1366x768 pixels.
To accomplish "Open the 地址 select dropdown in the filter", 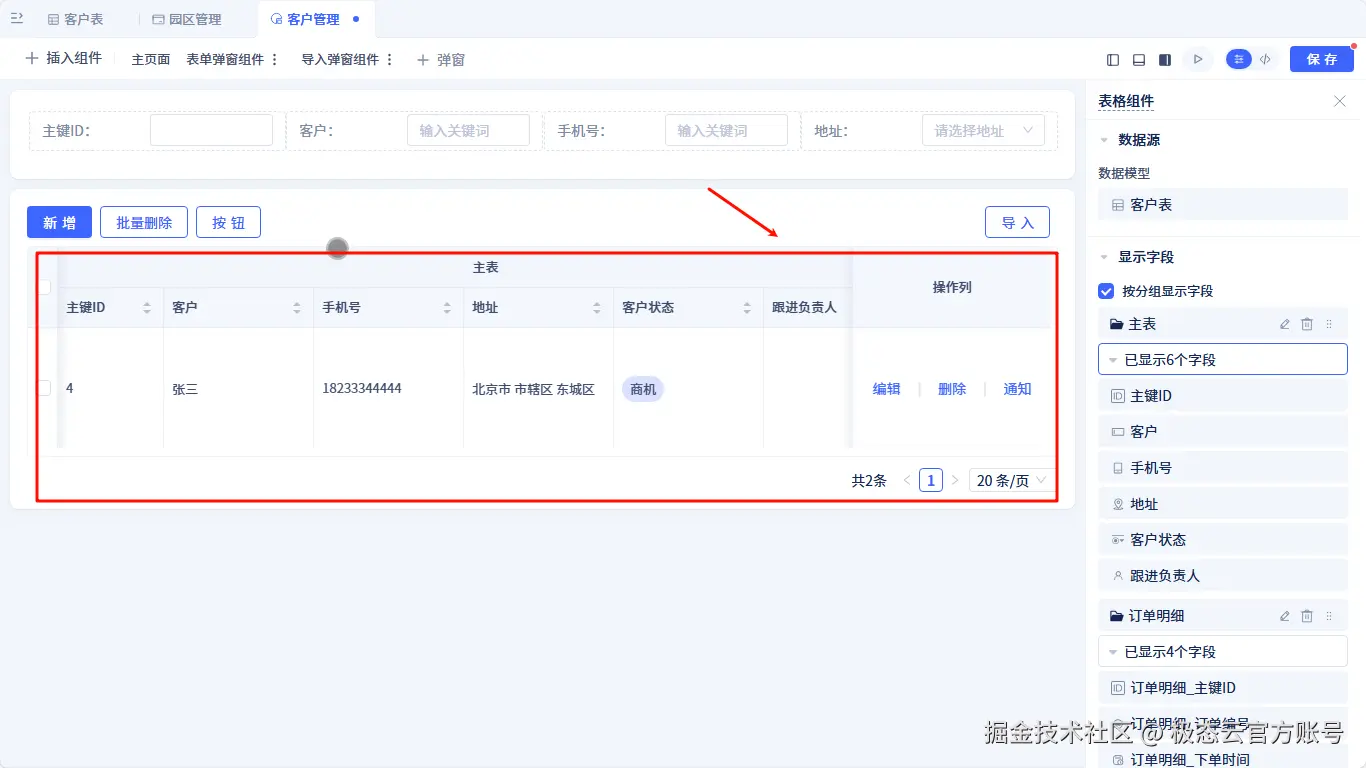I will coord(983,130).
